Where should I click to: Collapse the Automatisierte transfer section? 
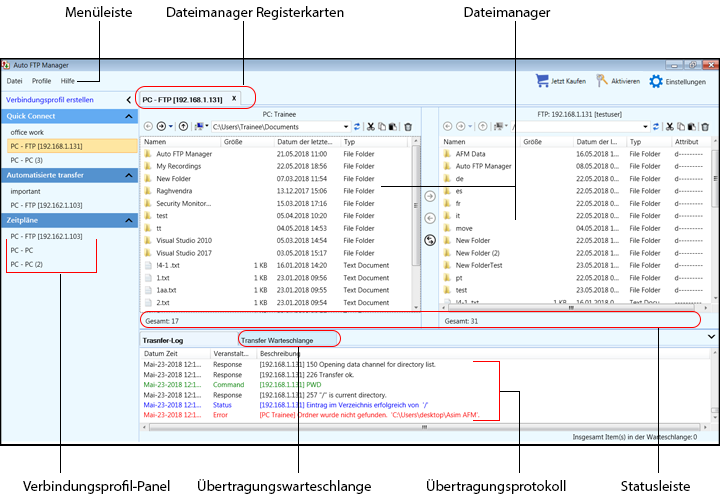(x=130, y=176)
